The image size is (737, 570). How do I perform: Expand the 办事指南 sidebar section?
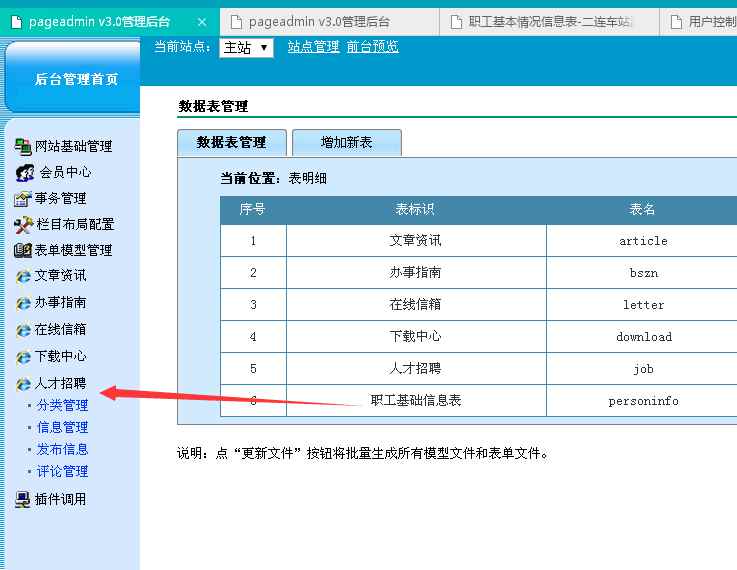(x=60, y=302)
